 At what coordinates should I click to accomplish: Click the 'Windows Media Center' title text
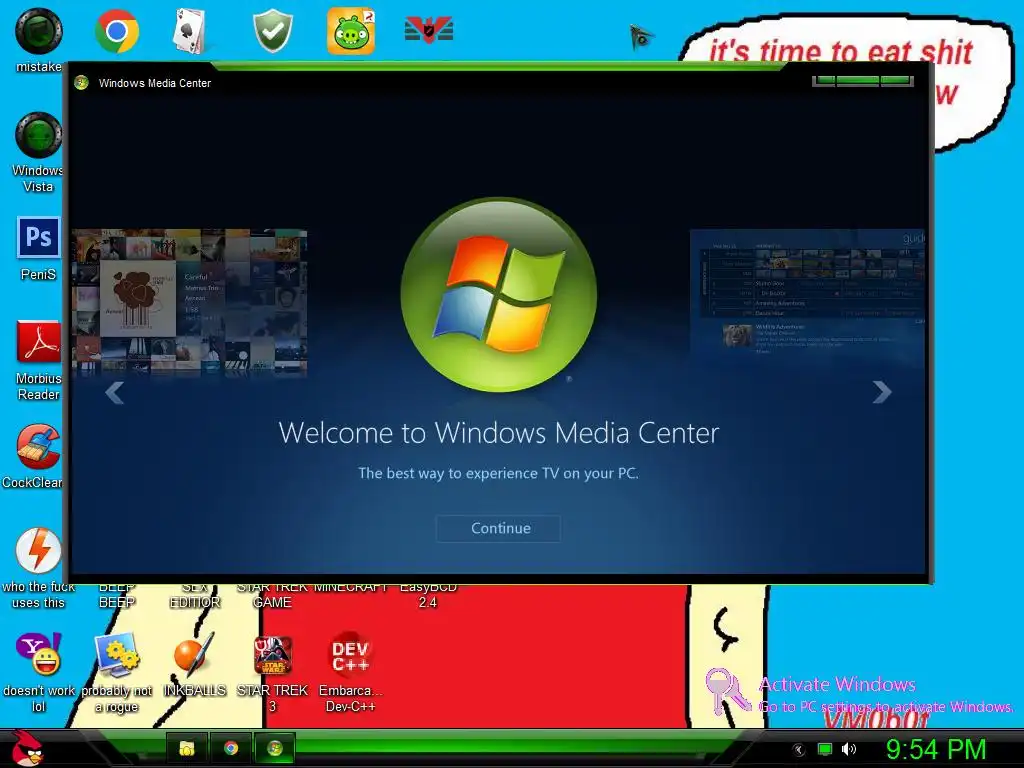point(155,83)
